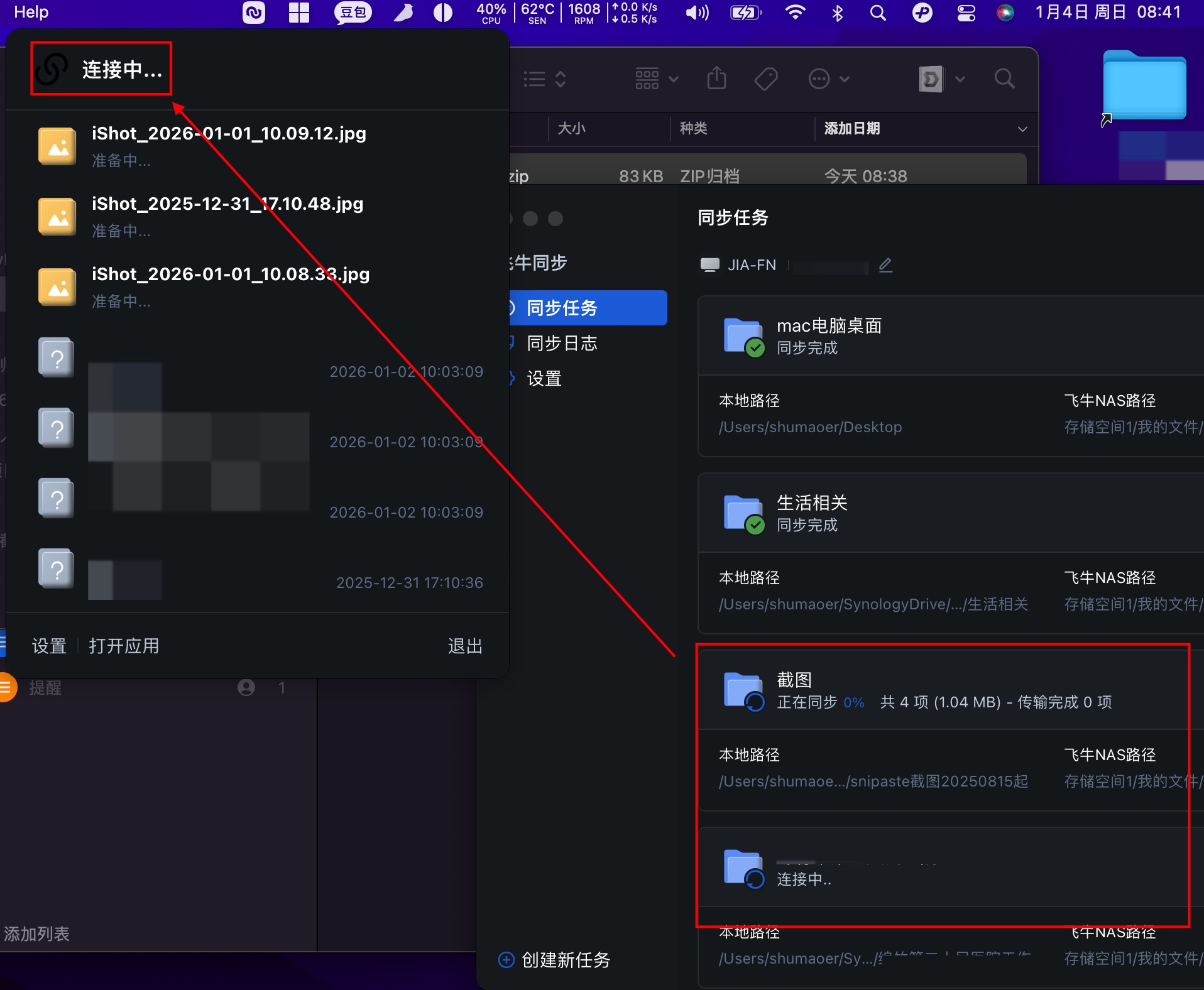This screenshot has width=1204, height=990.
Task: Select 同步任务 in the sync app sidebar
Action: pyautogui.click(x=588, y=308)
